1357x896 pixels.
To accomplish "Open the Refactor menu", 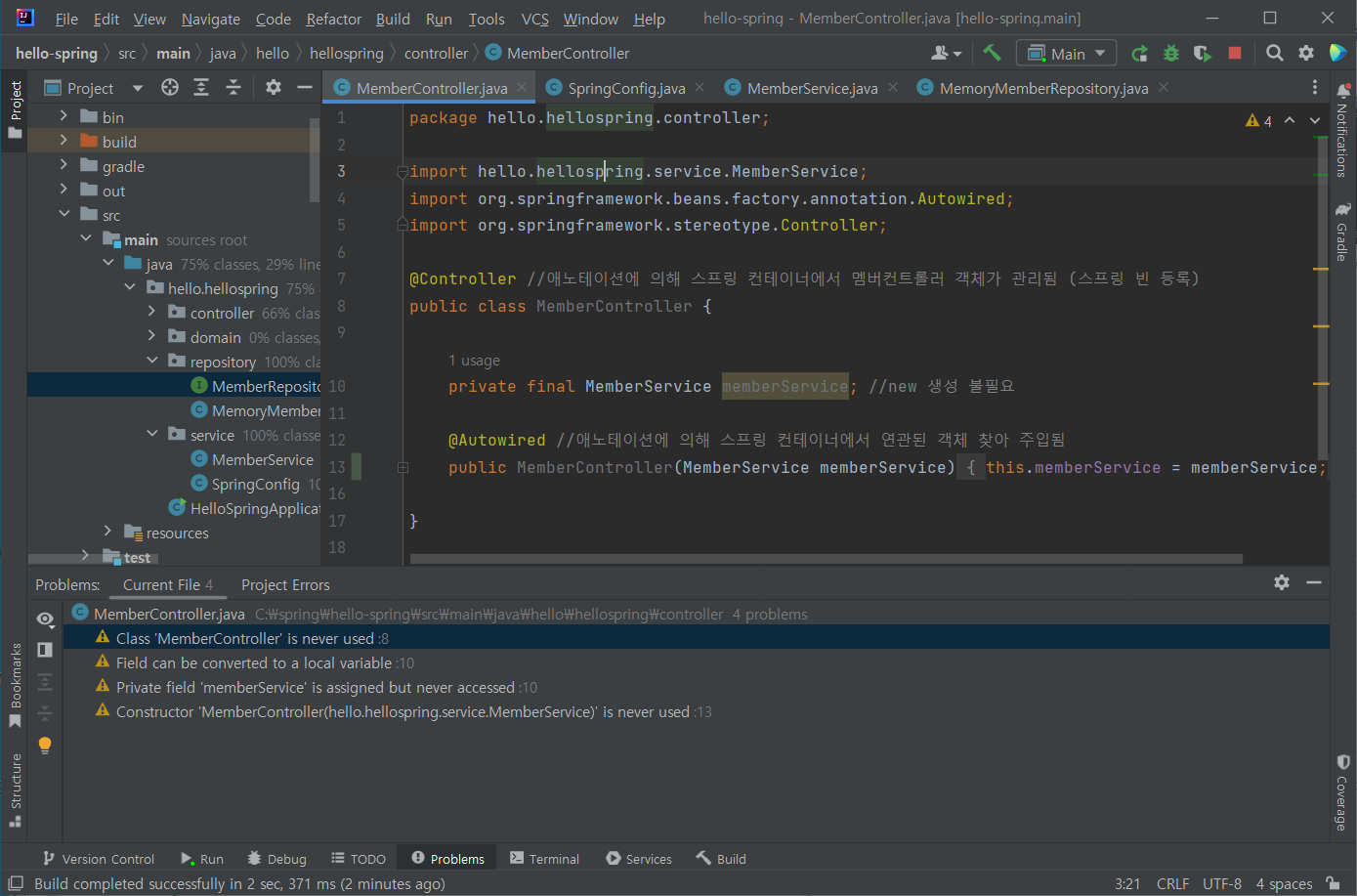I will [334, 19].
